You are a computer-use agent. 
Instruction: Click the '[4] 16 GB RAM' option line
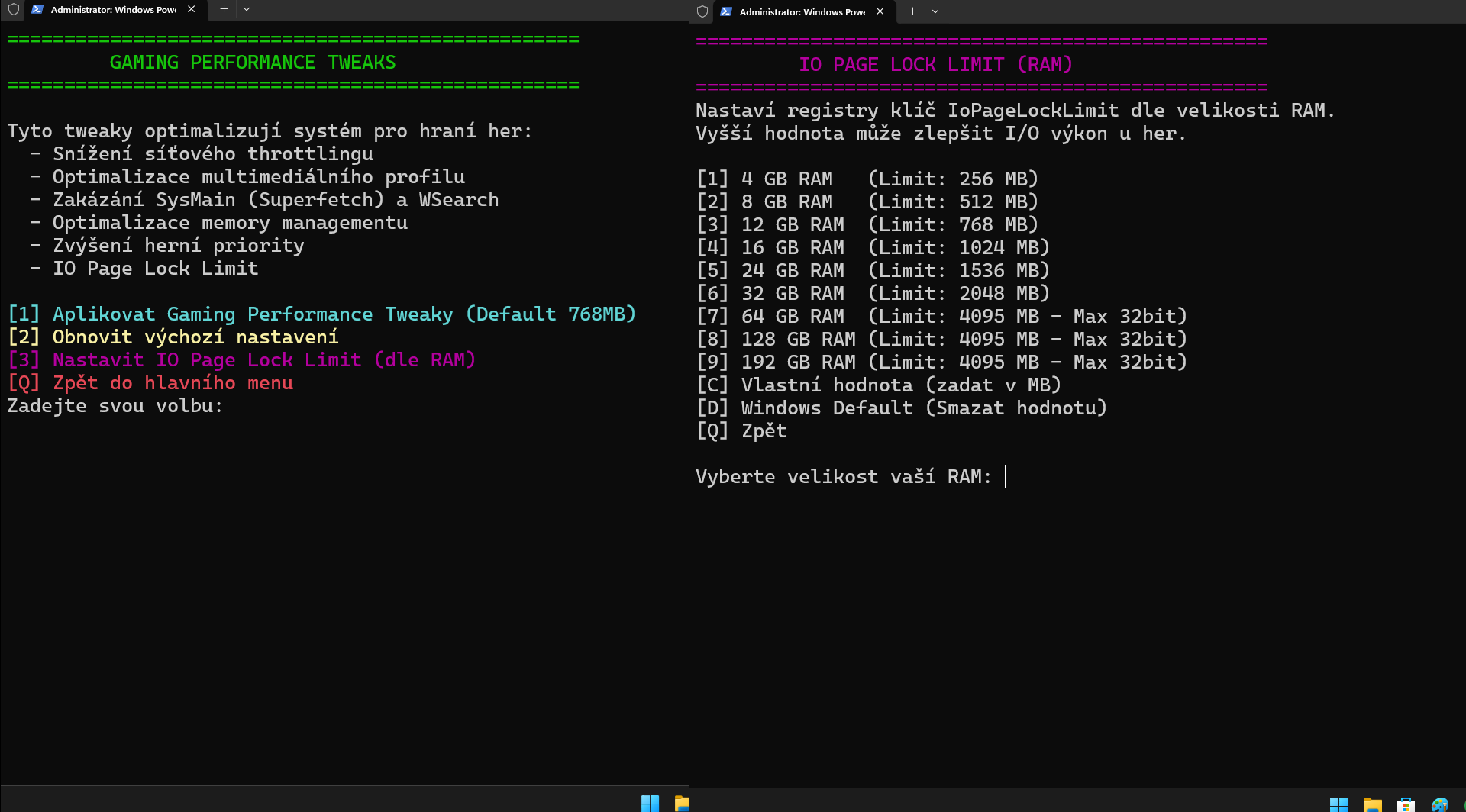coord(872,248)
